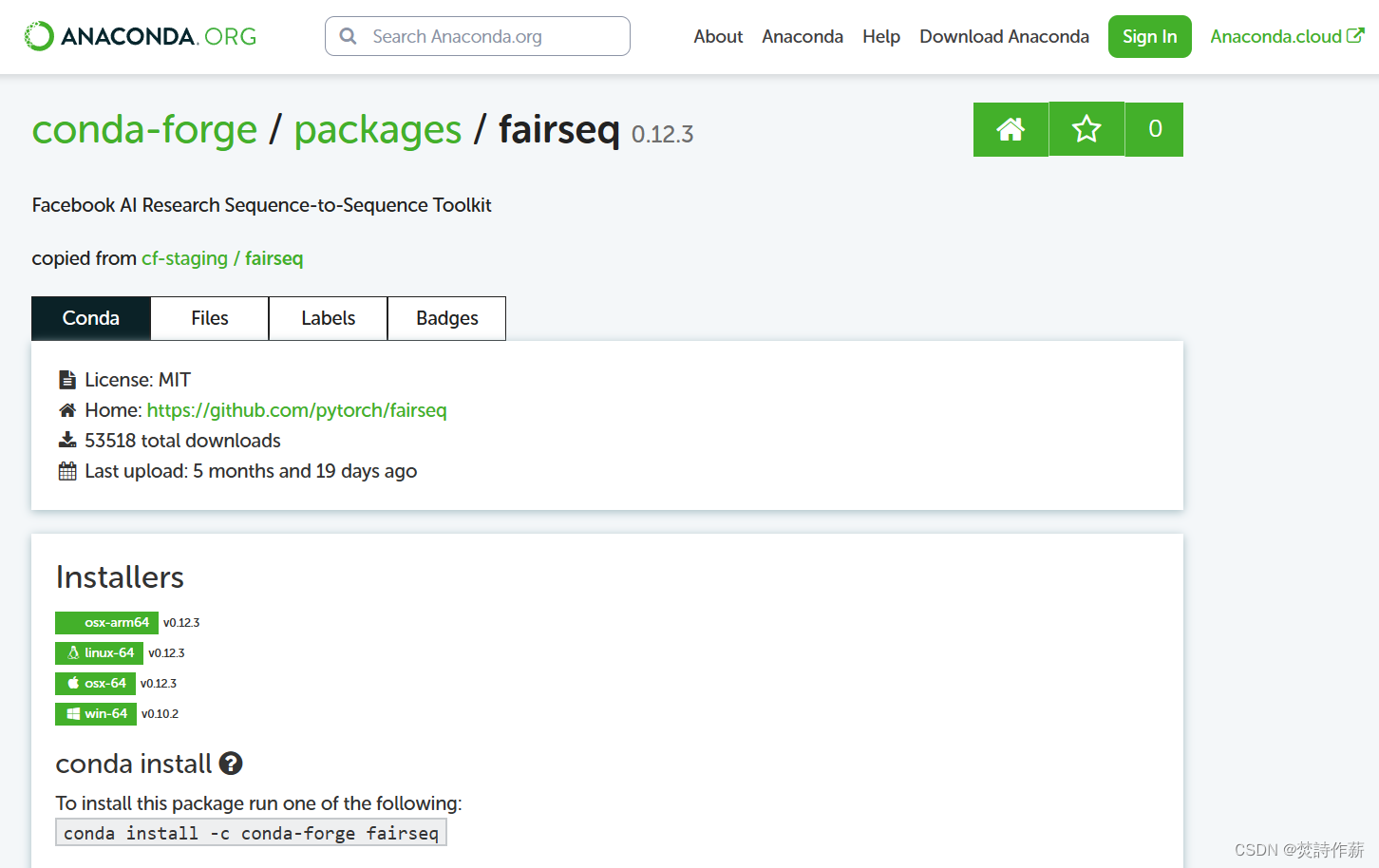
Task: Open the pytorch/fairseq GitHub link
Action: point(297,410)
